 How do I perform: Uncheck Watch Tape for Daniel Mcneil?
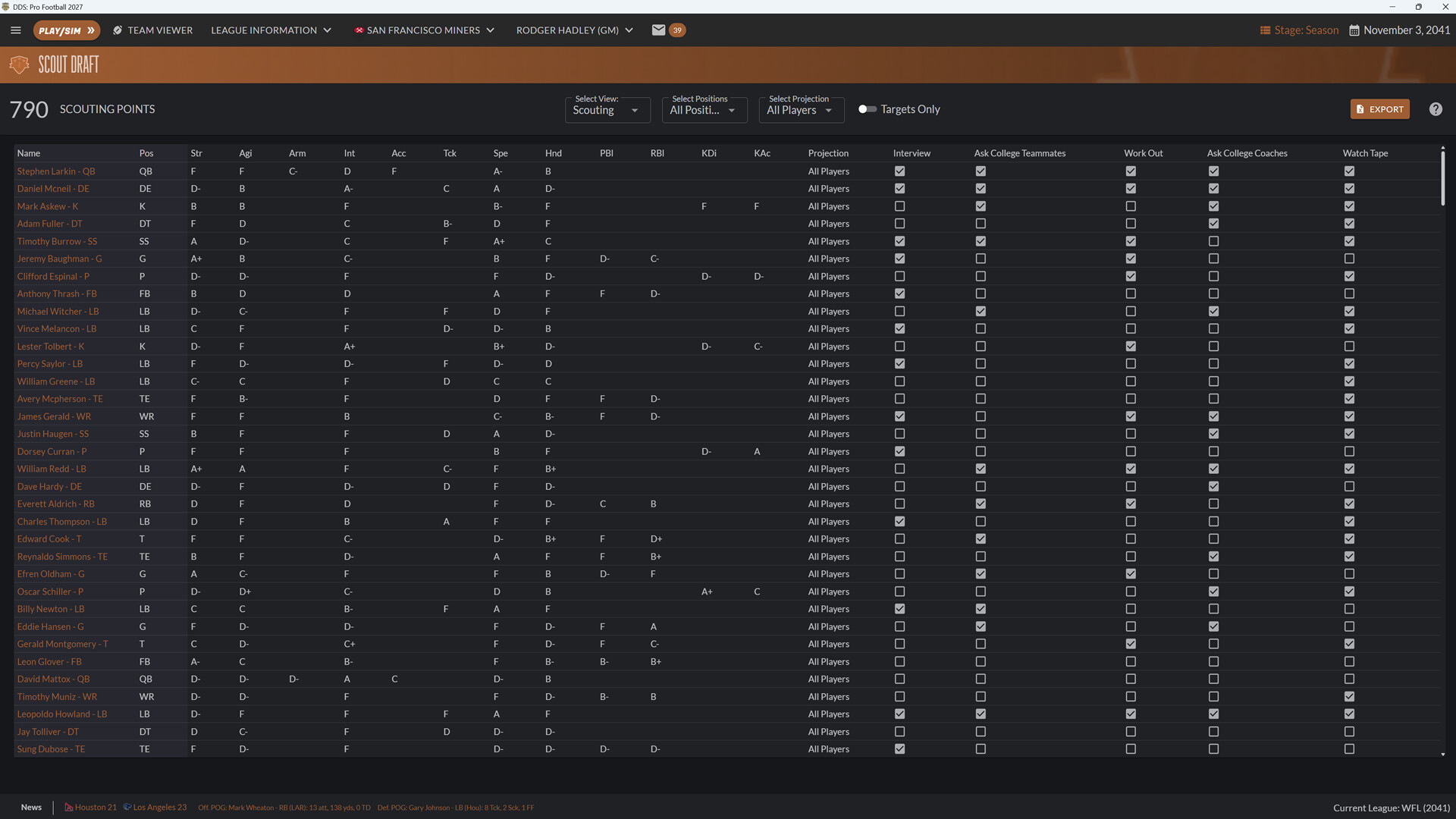tap(1349, 189)
